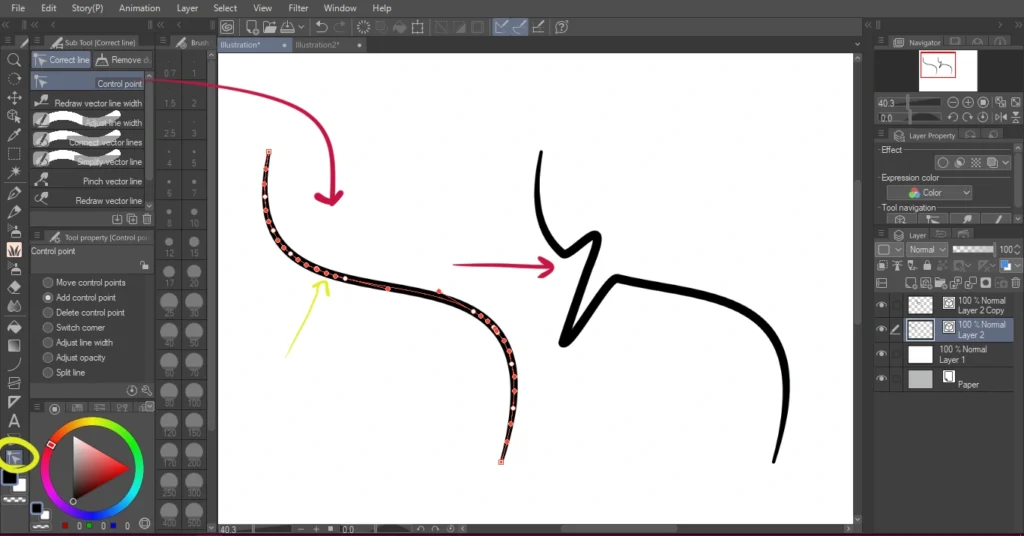Toggle Paper layer visibility eye
Viewport: 1024px width, 536px height.
point(882,379)
